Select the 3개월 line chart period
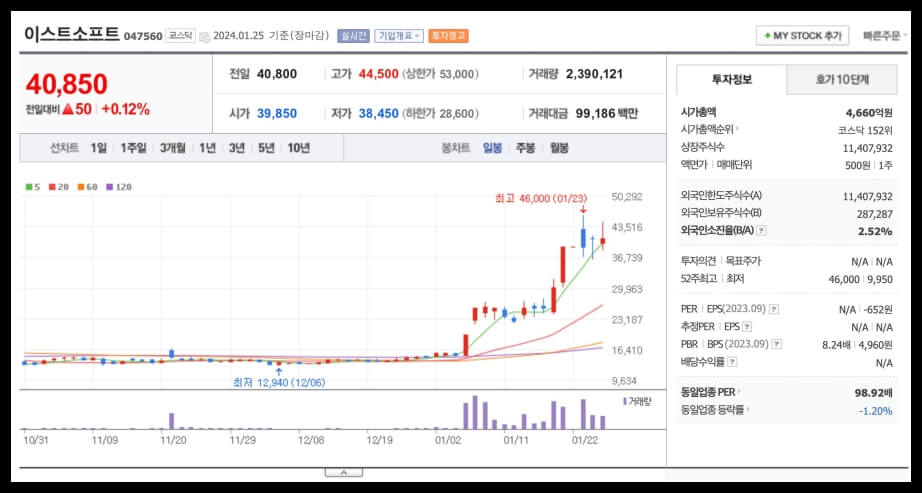 coord(172,148)
